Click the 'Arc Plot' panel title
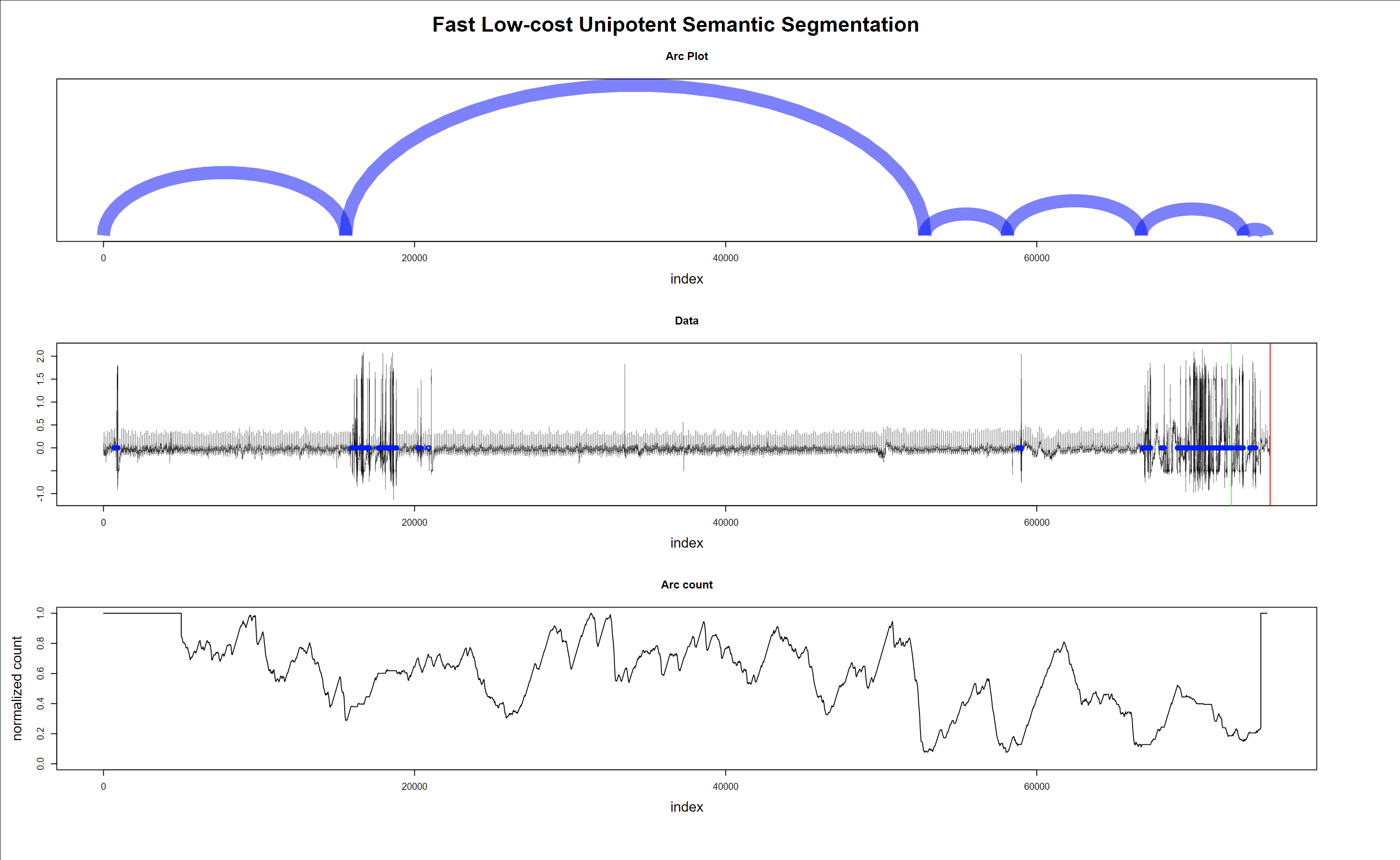Screen dimensions: 1400x860 point(687,56)
